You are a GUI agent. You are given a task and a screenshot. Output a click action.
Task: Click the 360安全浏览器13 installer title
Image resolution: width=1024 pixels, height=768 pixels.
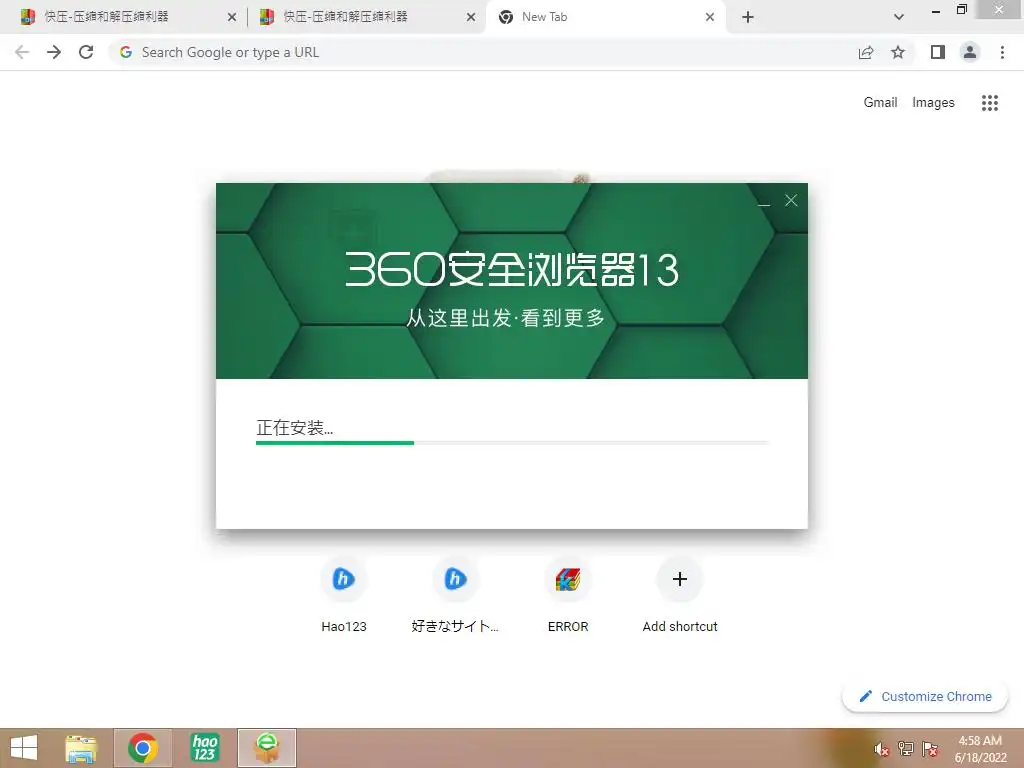512,270
